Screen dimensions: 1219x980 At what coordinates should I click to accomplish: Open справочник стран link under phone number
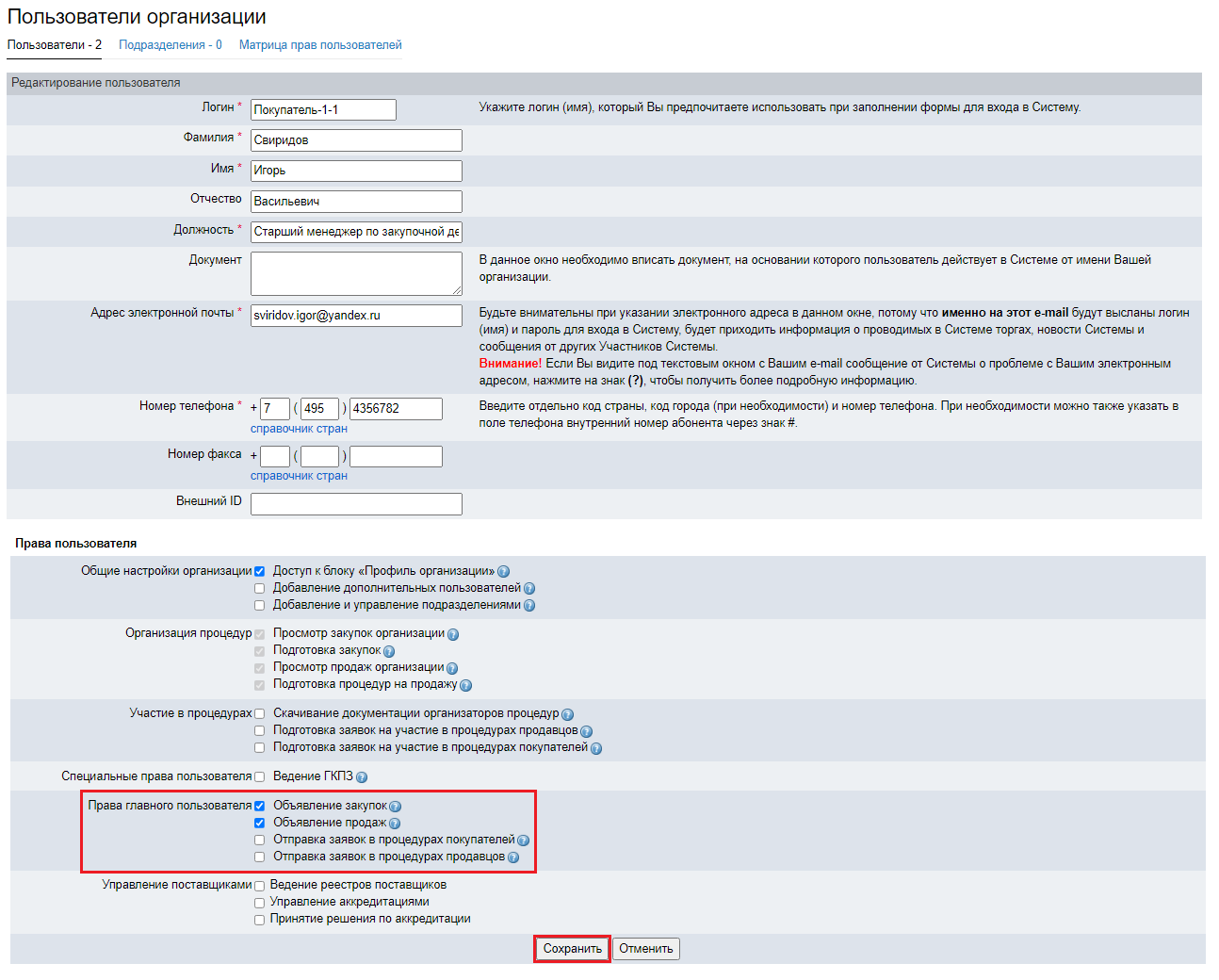[299, 429]
